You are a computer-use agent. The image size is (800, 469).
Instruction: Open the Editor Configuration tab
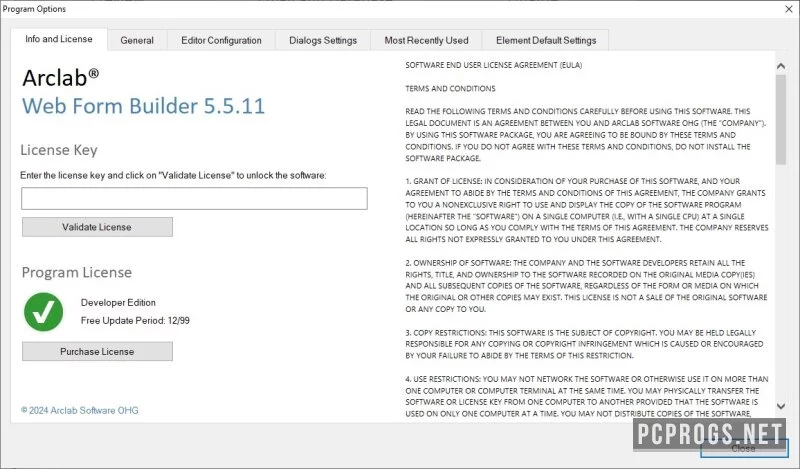pyautogui.click(x=221, y=40)
